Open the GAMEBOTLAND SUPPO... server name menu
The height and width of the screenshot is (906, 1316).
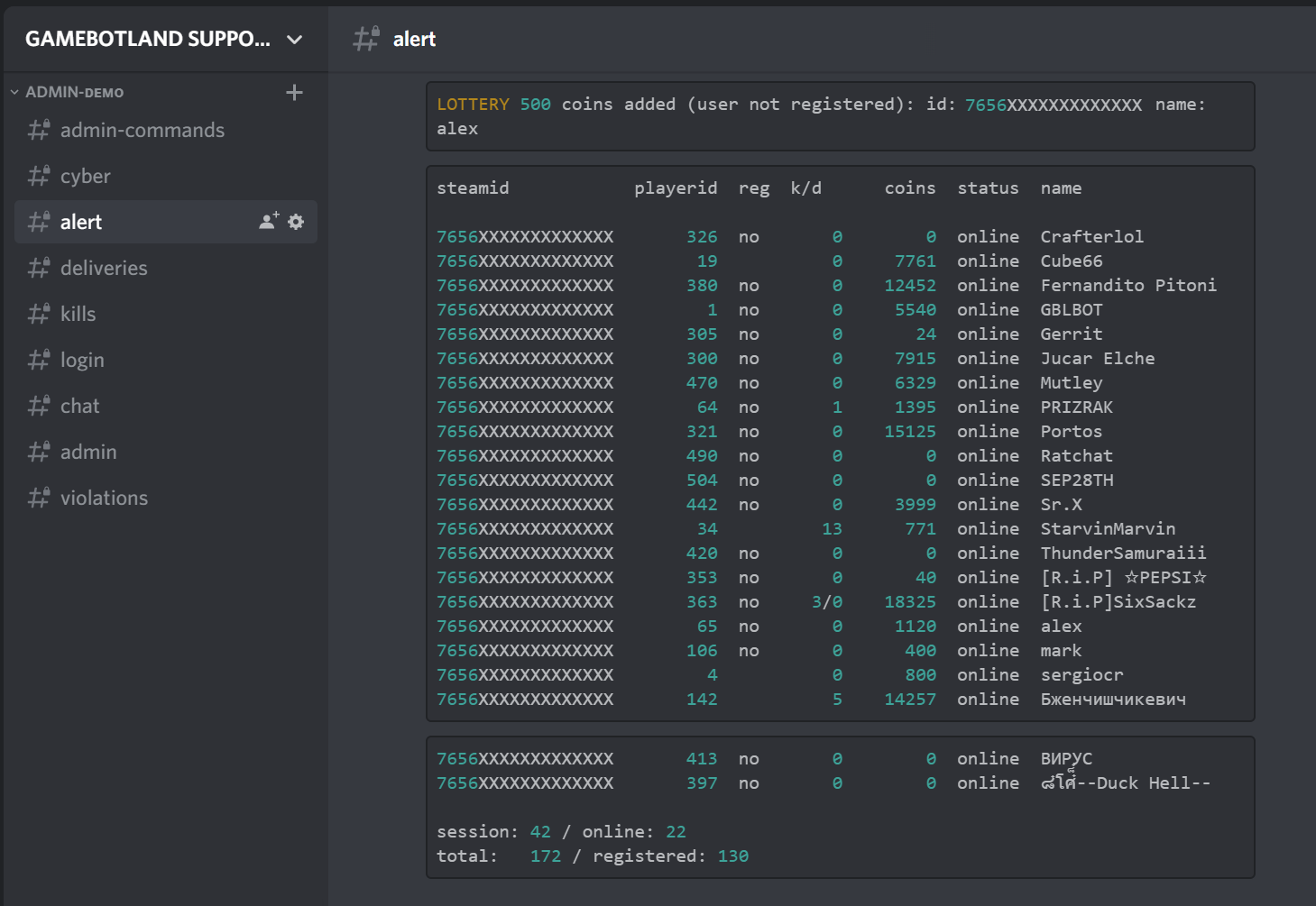[x=148, y=39]
